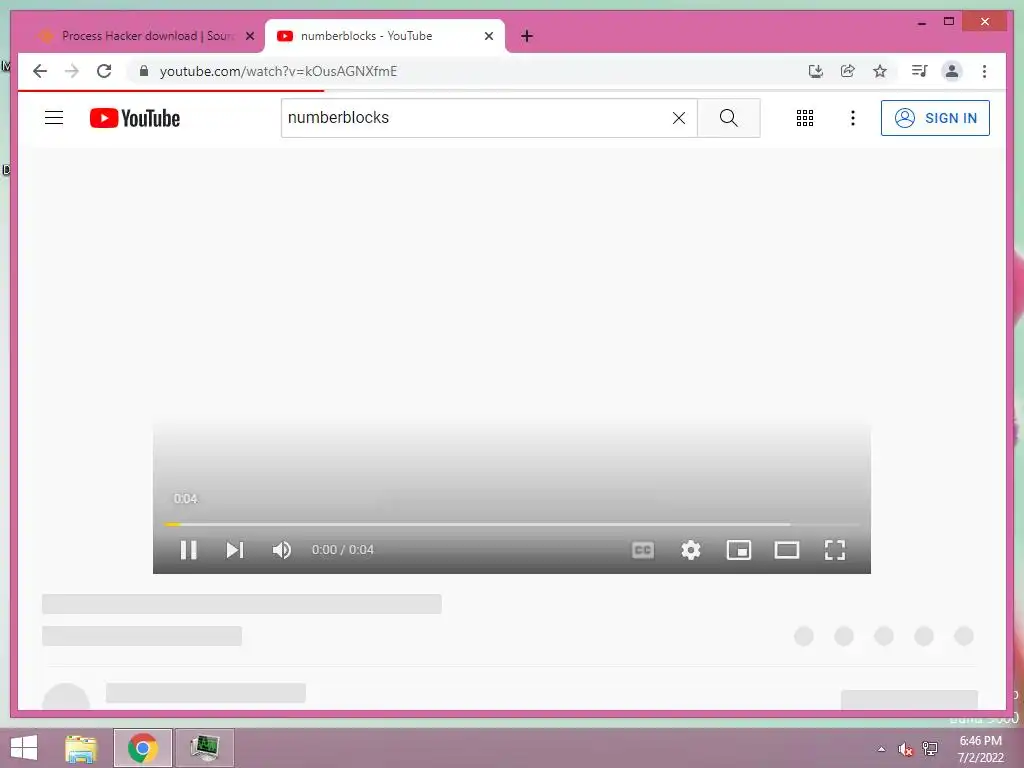Close the Process Hacker download tab
The width and height of the screenshot is (1024, 768).
(249, 36)
